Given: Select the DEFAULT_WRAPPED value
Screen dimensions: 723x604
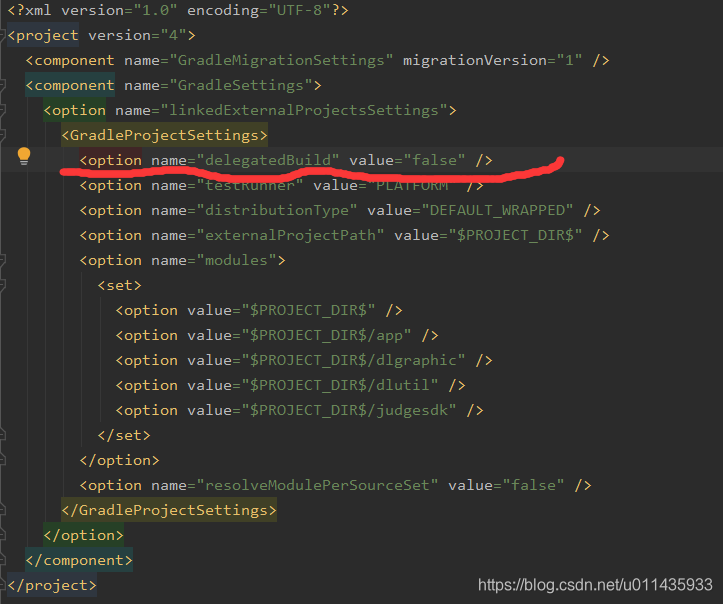Looking at the screenshot, I should pos(497,210).
